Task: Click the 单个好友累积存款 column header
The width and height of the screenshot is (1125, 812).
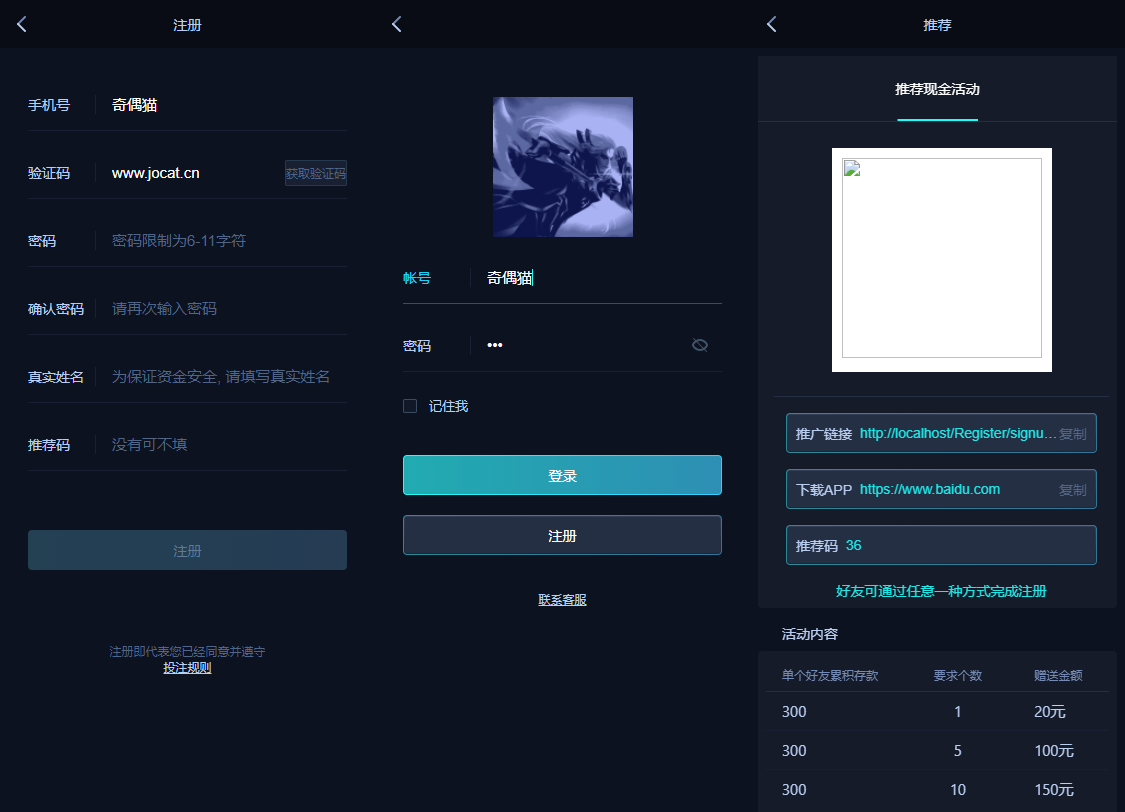Action: pyautogui.click(x=829, y=676)
